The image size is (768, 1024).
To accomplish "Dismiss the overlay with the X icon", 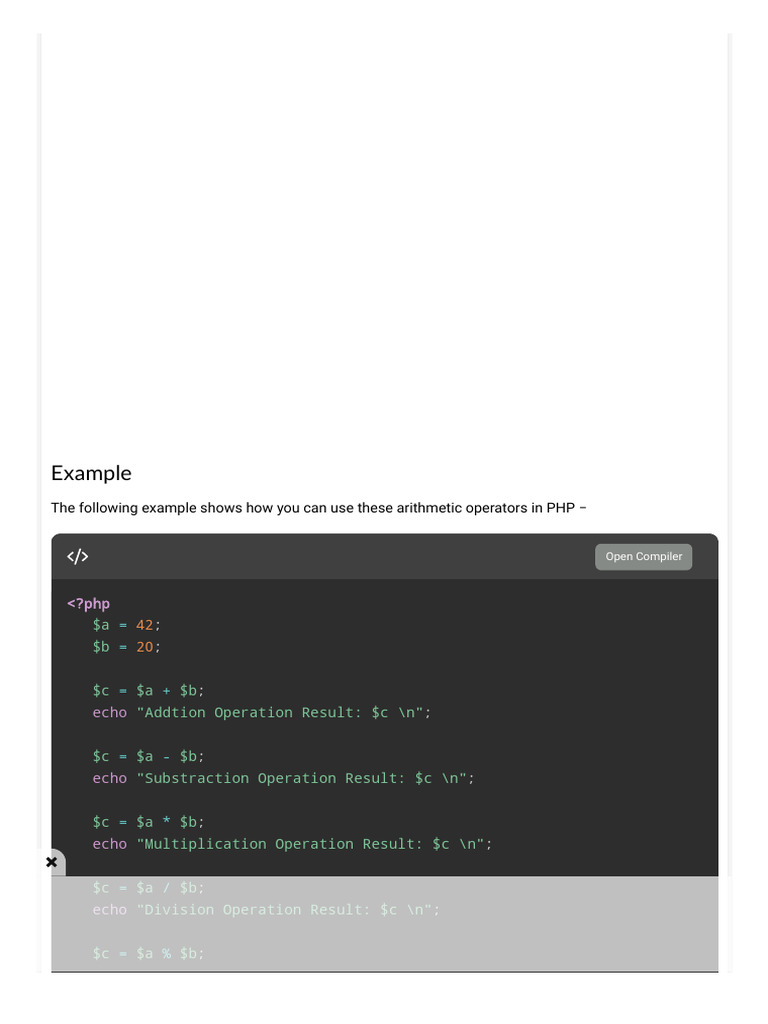I will pos(52,862).
